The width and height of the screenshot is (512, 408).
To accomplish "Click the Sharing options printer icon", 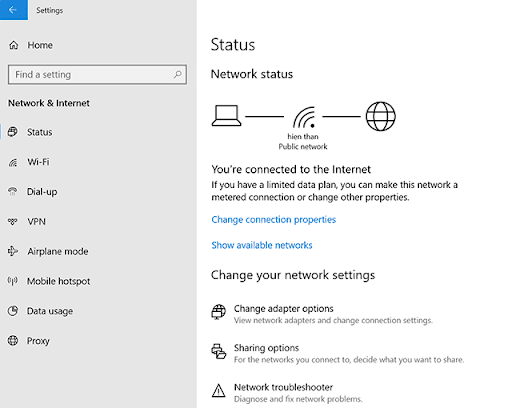I will coord(218,351).
